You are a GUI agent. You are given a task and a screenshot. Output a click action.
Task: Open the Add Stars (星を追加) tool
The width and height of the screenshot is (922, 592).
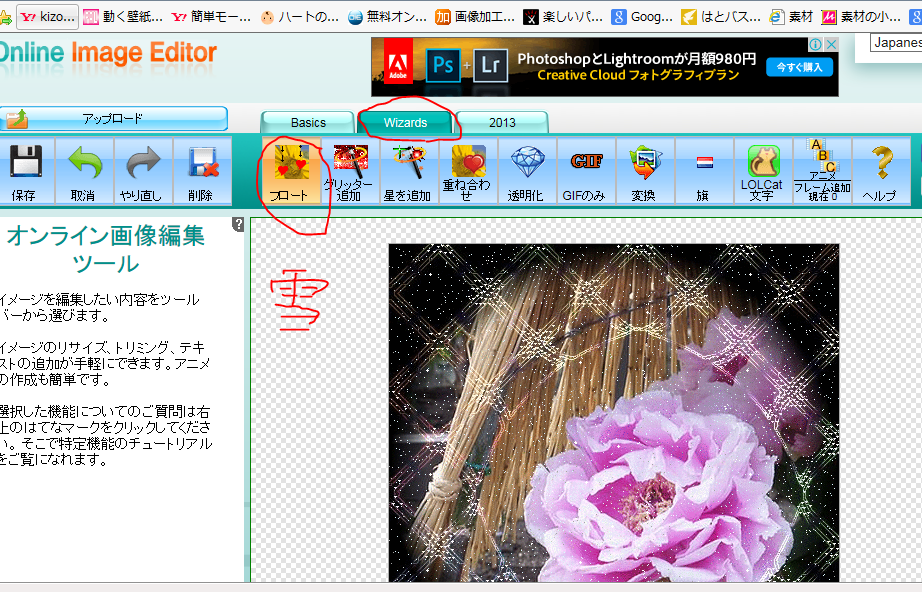click(409, 171)
